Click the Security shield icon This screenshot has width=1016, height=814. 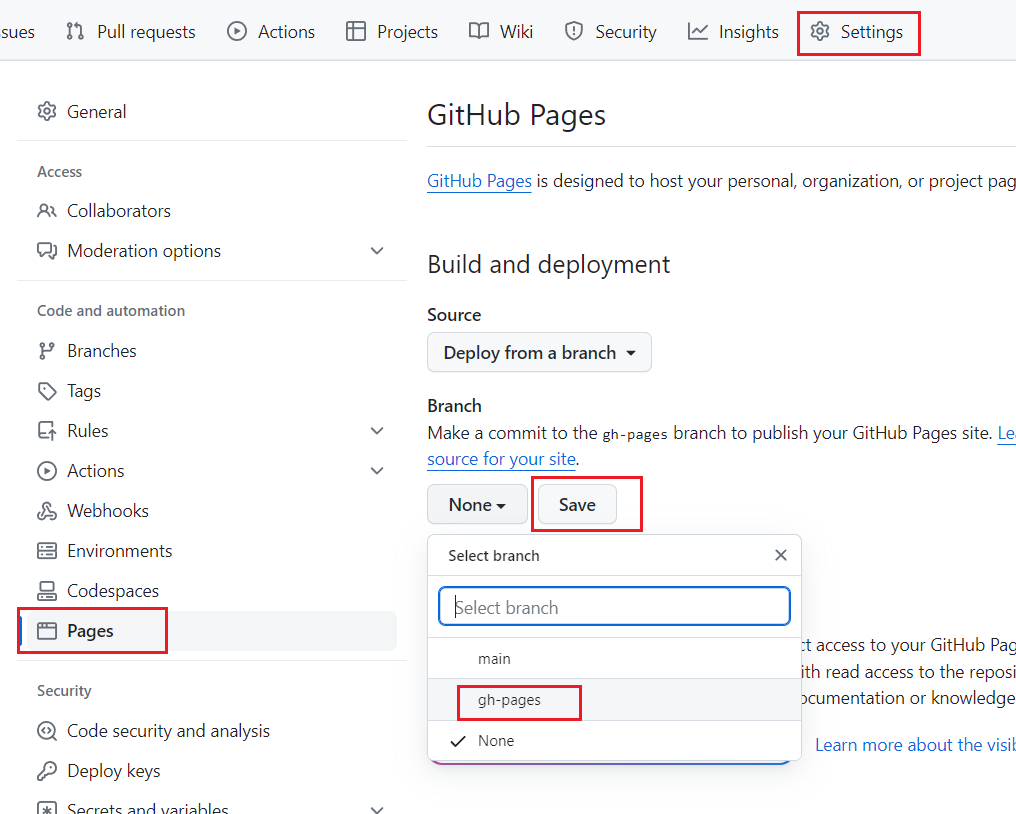pos(573,31)
